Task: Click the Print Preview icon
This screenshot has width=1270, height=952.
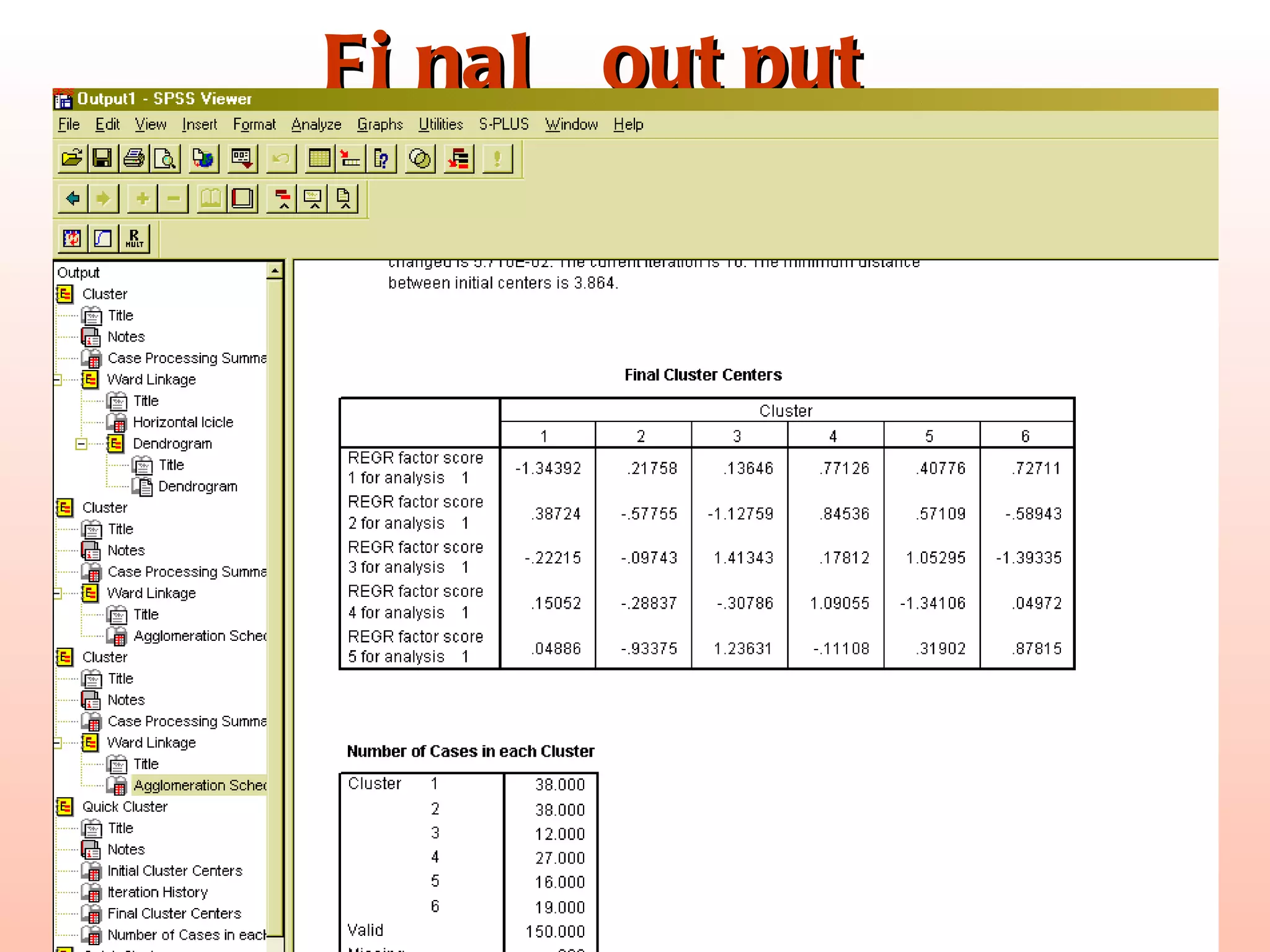Action: click(x=165, y=159)
